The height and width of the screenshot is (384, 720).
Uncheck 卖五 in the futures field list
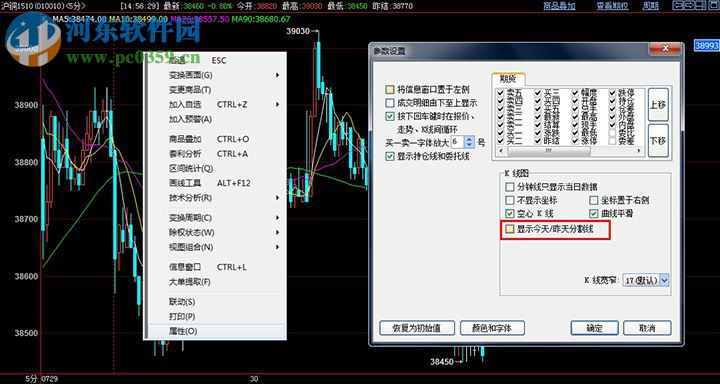pyautogui.click(x=501, y=92)
